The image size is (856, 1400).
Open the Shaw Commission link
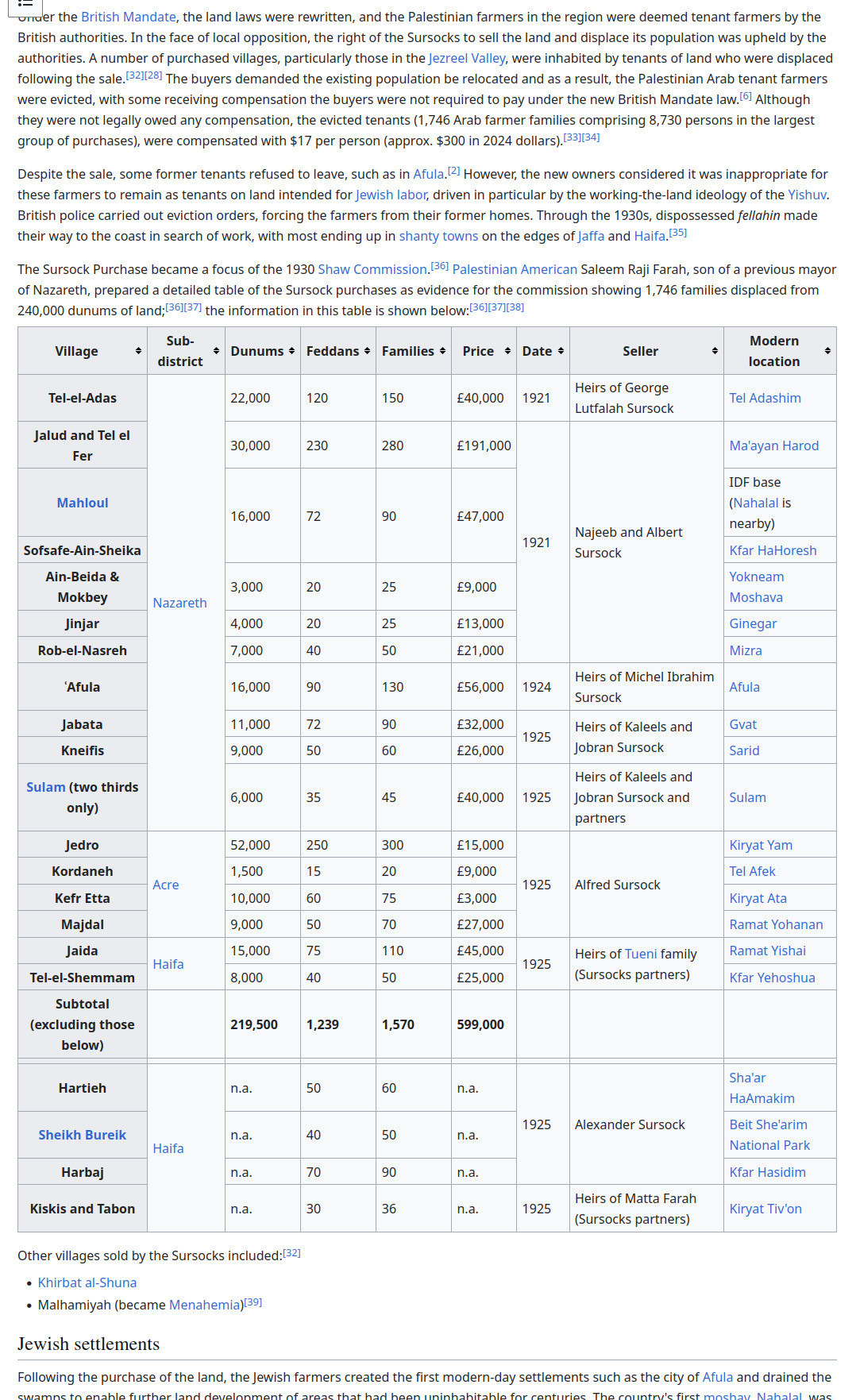point(372,269)
